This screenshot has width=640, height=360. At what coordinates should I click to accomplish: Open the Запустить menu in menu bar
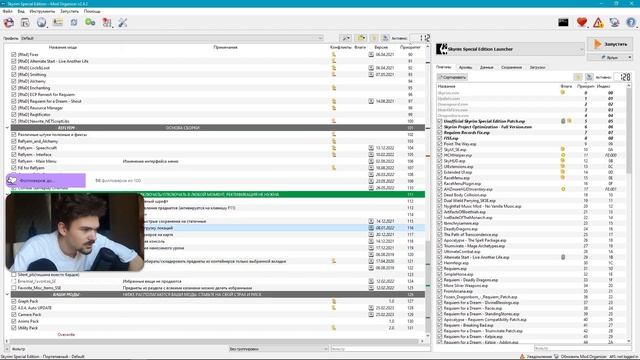click(69, 11)
